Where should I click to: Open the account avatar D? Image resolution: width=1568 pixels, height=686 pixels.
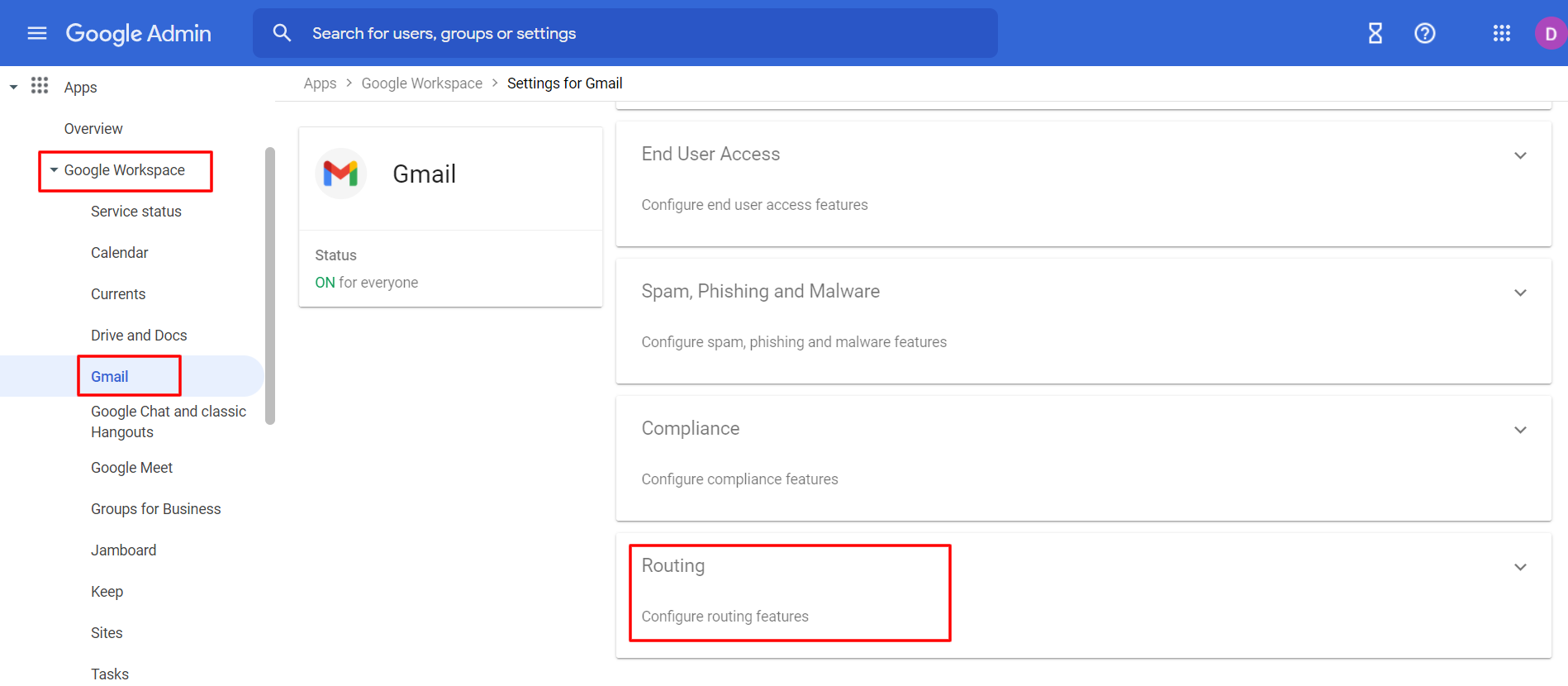pyautogui.click(x=1550, y=34)
